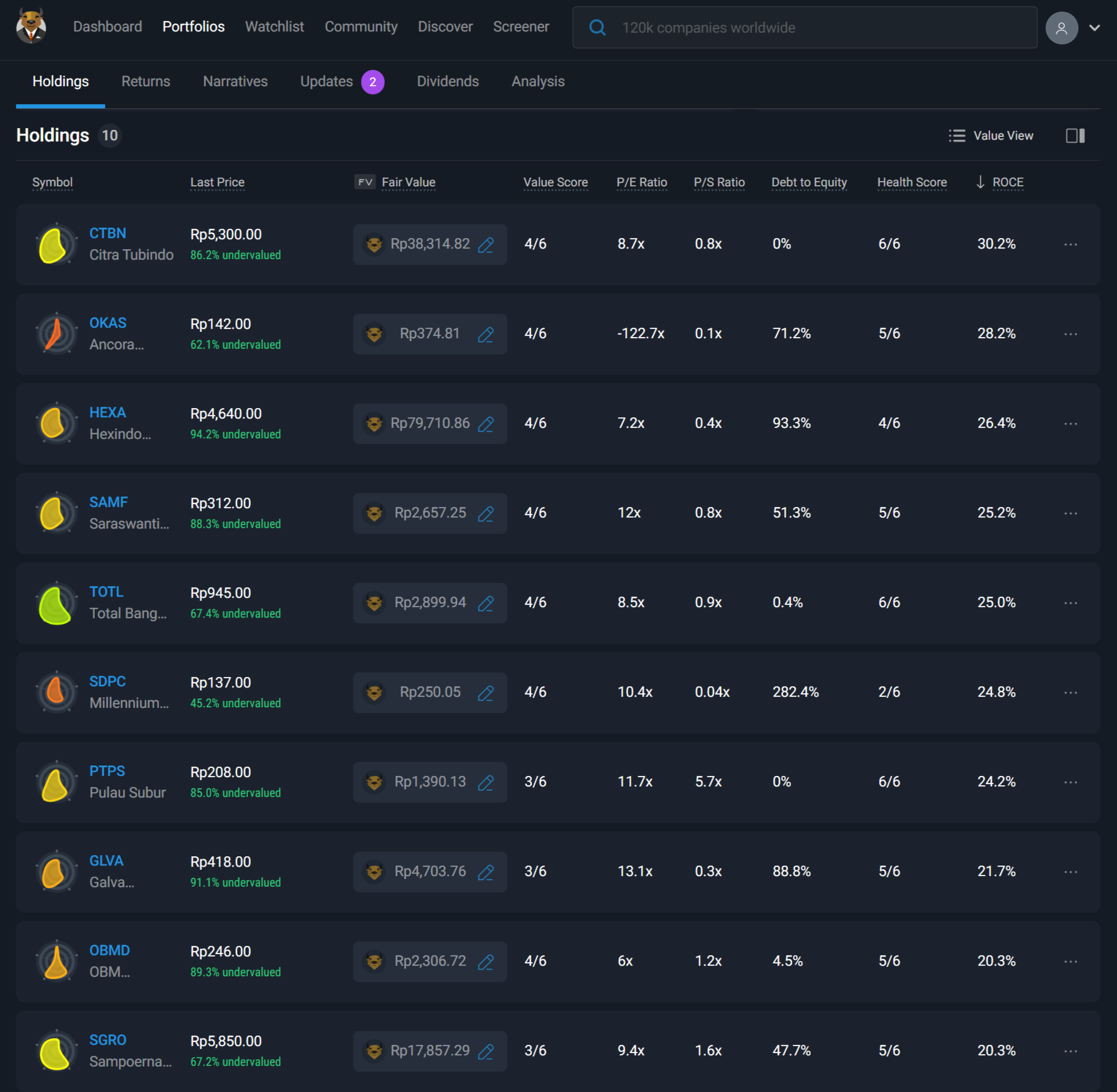Open the SGRO ticker link
This screenshot has height=1092, width=1117.
coord(108,1040)
